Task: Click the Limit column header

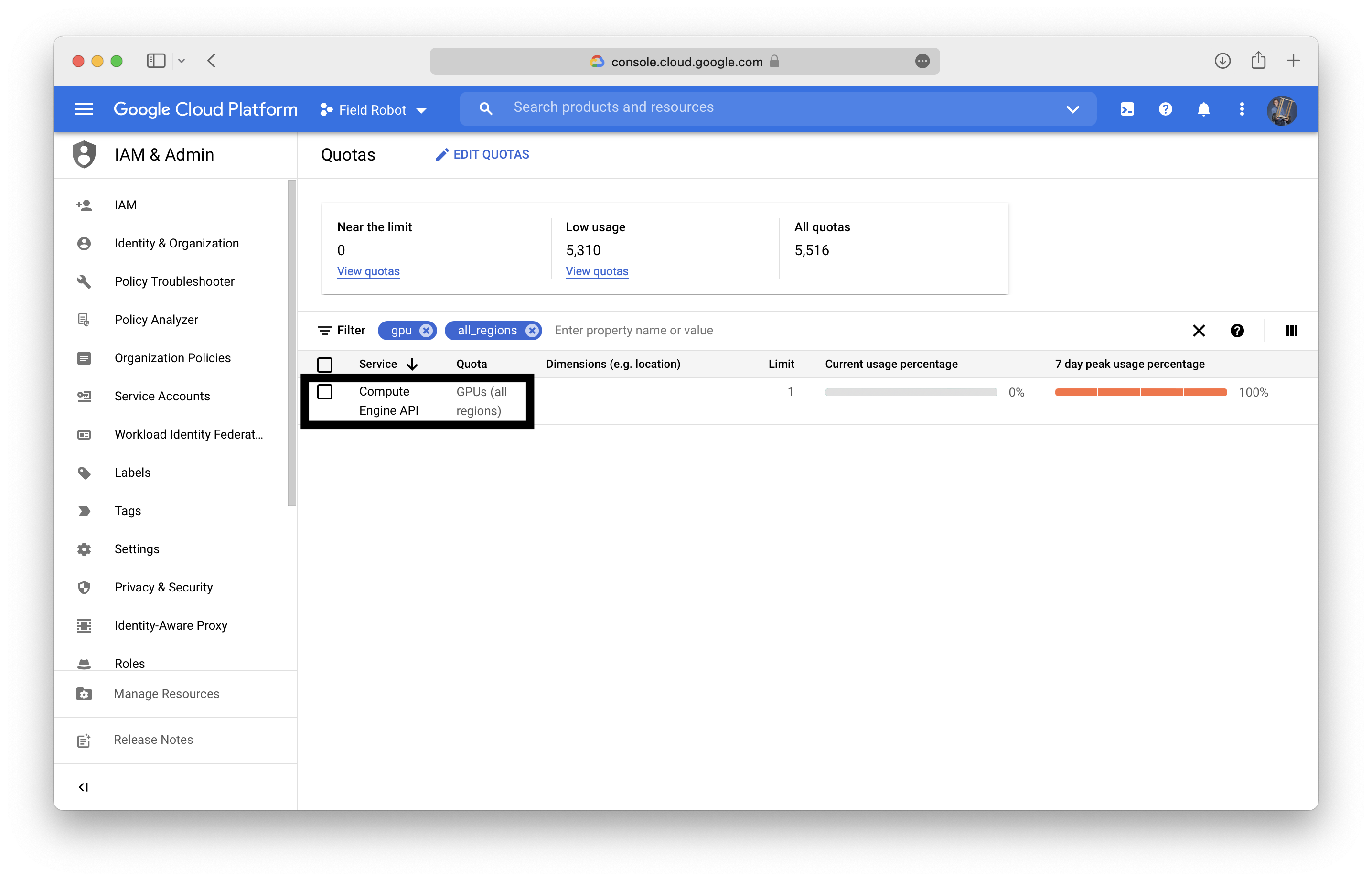Action: click(x=781, y=364)
